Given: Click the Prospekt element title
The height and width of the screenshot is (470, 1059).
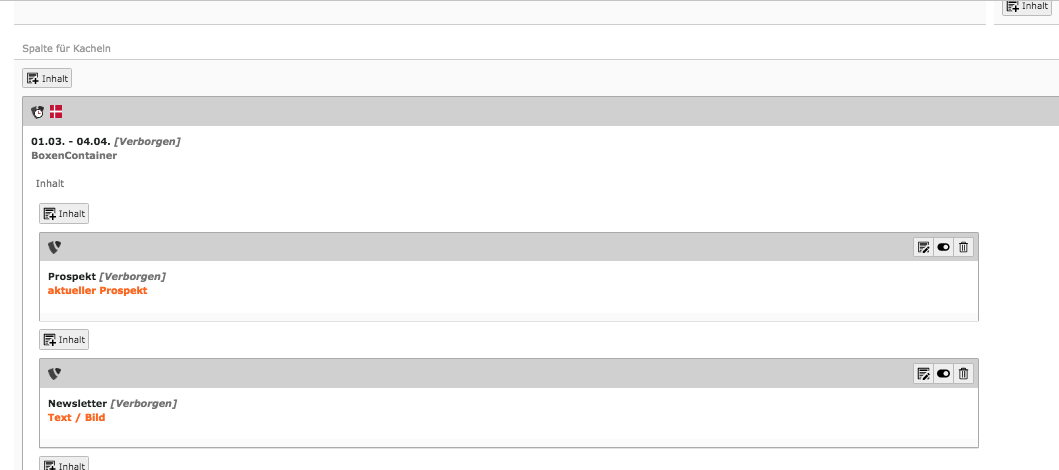Looking at the screenshot, I should (x=71, y=276).
